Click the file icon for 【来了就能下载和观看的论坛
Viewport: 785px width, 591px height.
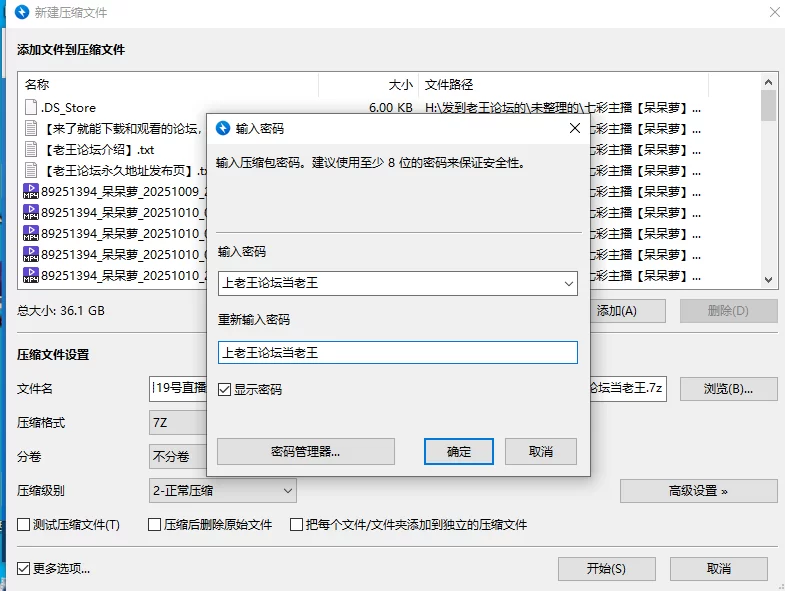click(x=31, y=128)
